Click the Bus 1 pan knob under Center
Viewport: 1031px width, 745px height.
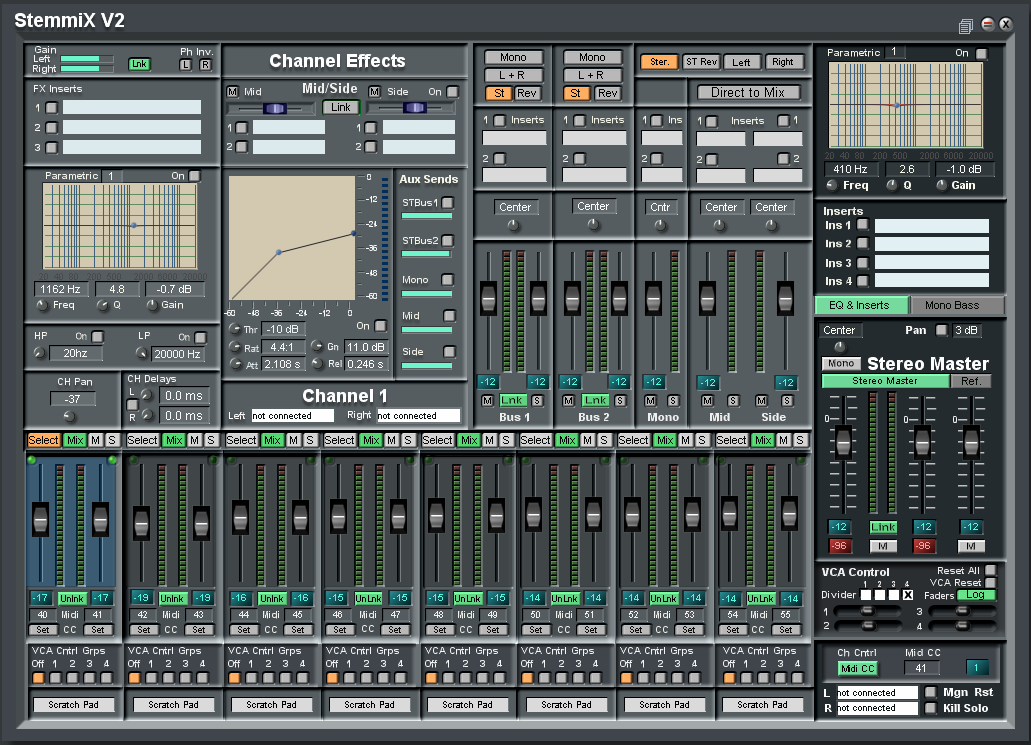coord(513,225)
